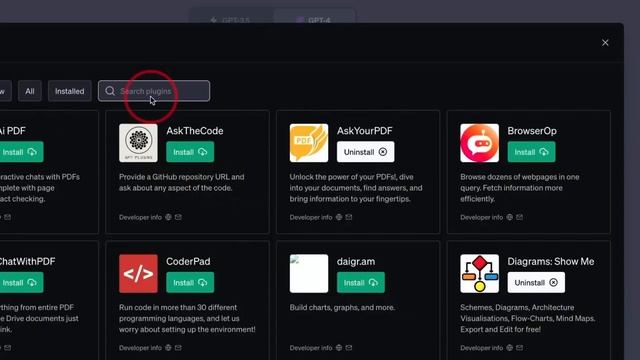Click the BrowserOp plugin title
This screenshot has height=360, width=640.
pyautogui.click(x=532, y=131)
